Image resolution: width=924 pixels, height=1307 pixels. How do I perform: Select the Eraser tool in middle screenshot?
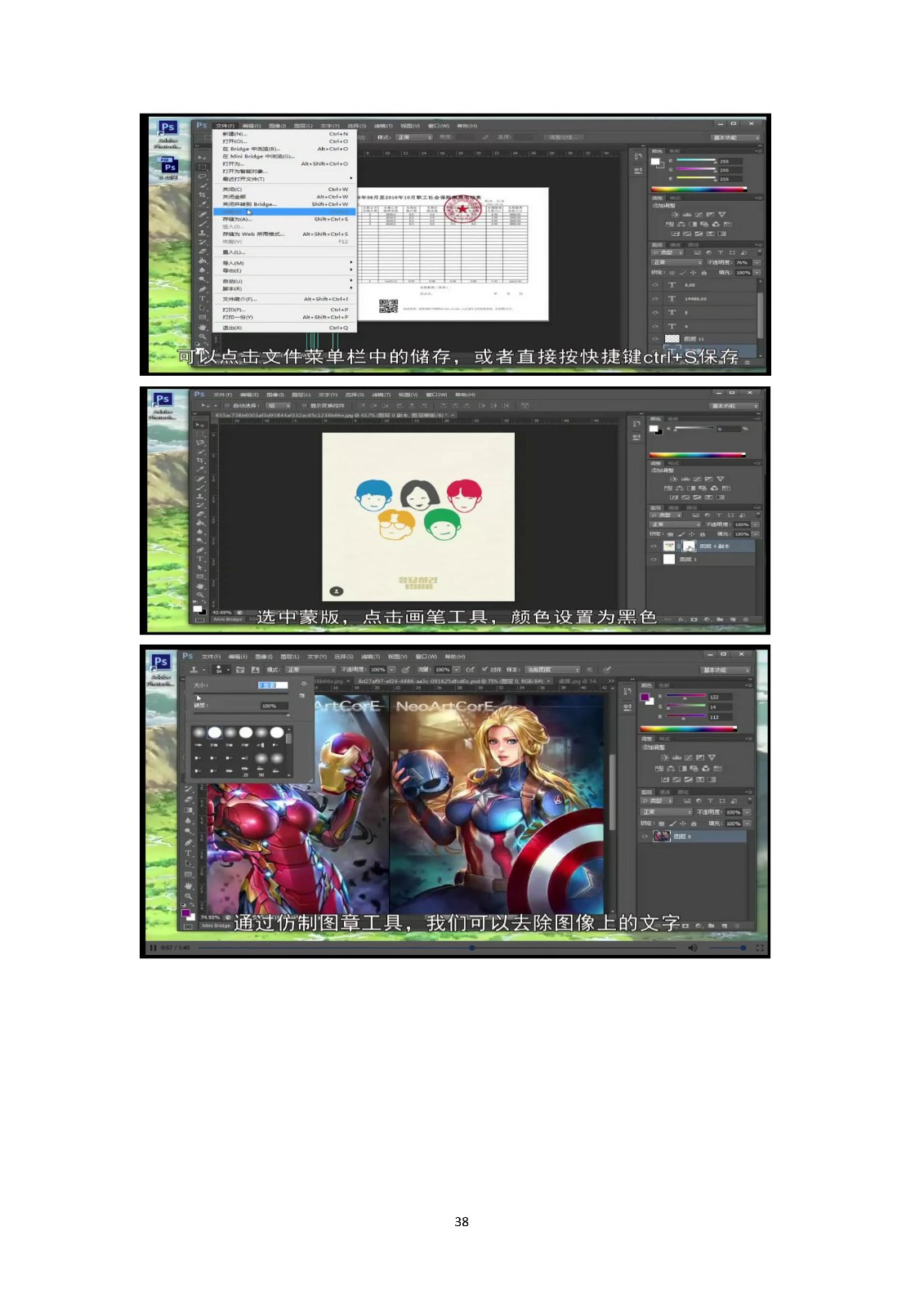click(x=200, y=515)
